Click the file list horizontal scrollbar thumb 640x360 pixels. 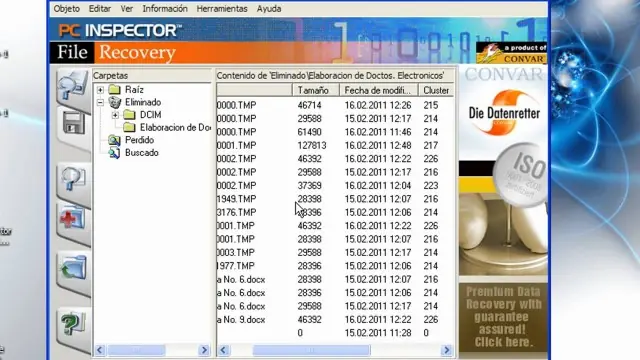(x=311, y=350)
